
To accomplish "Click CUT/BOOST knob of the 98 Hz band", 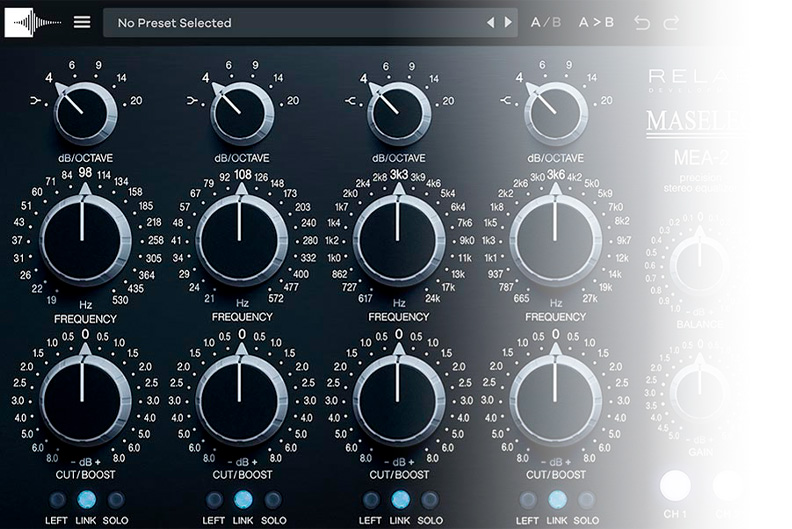I will [x=84, y=401].
